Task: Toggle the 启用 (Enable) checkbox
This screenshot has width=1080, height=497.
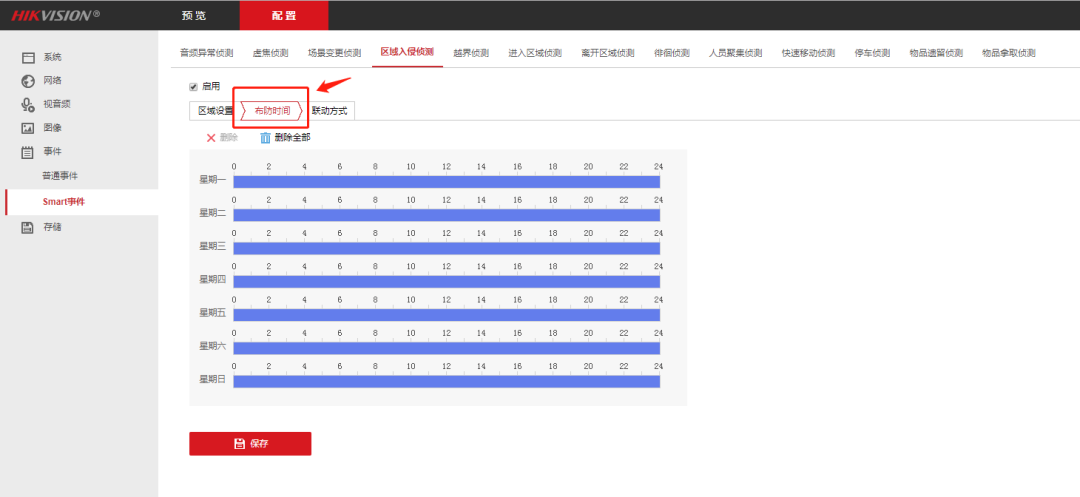Action: (194, 87)
